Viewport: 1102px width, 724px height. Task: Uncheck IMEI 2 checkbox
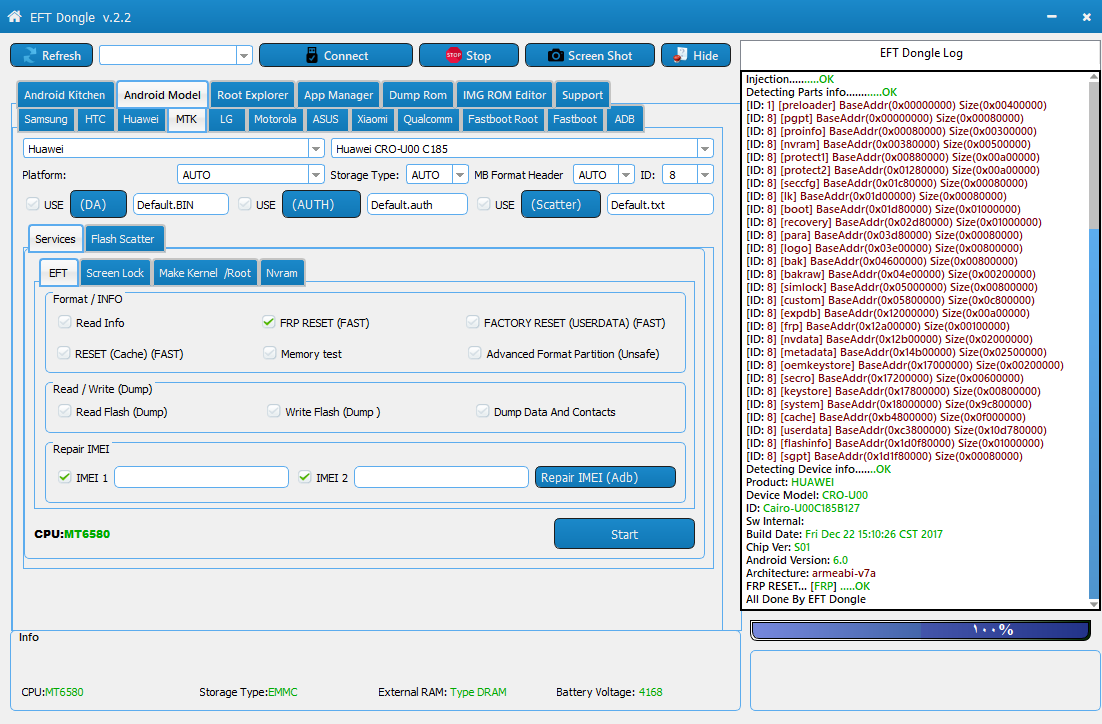[x=305, y=477]
